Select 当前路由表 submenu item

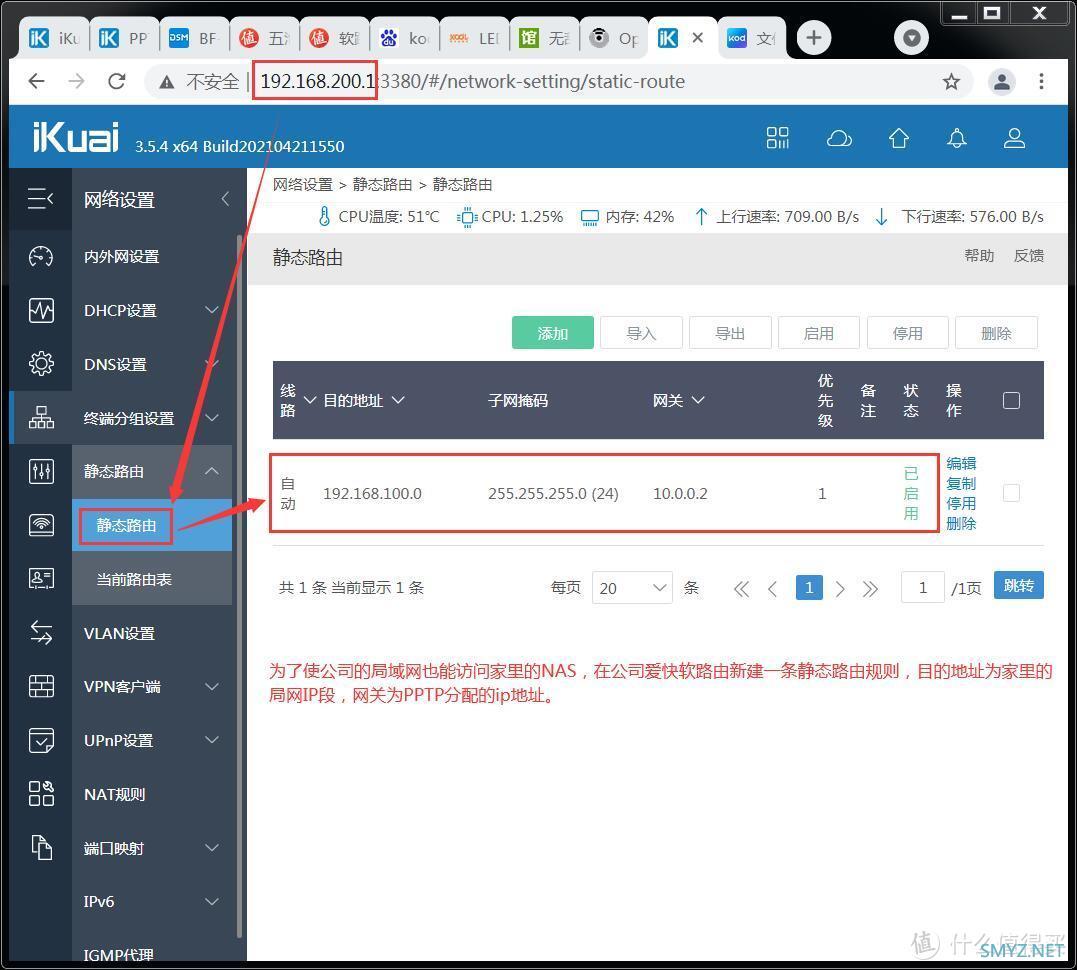click(x=134, y=579)
